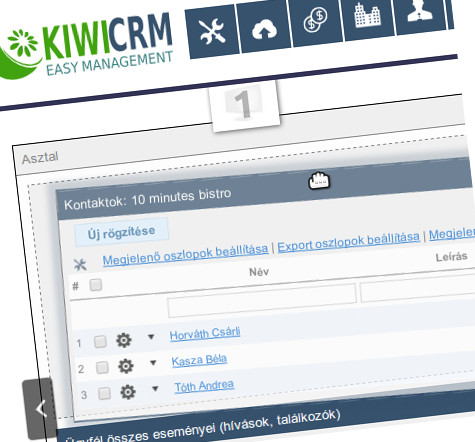Image resolution: width=475 pixels, height=442 pixels.
Task: Open gear settings for Kasza Béla
Action: [126, 366]
